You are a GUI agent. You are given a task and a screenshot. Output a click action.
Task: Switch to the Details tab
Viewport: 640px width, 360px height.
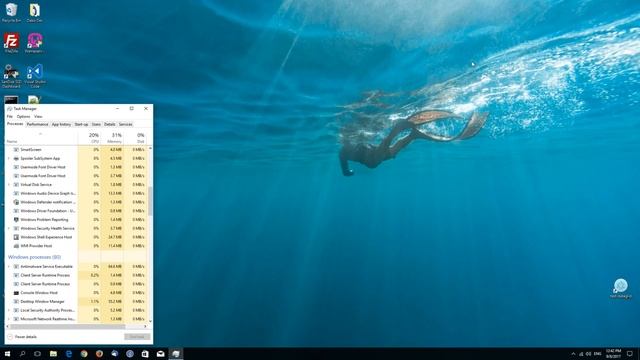pos(109,124)
